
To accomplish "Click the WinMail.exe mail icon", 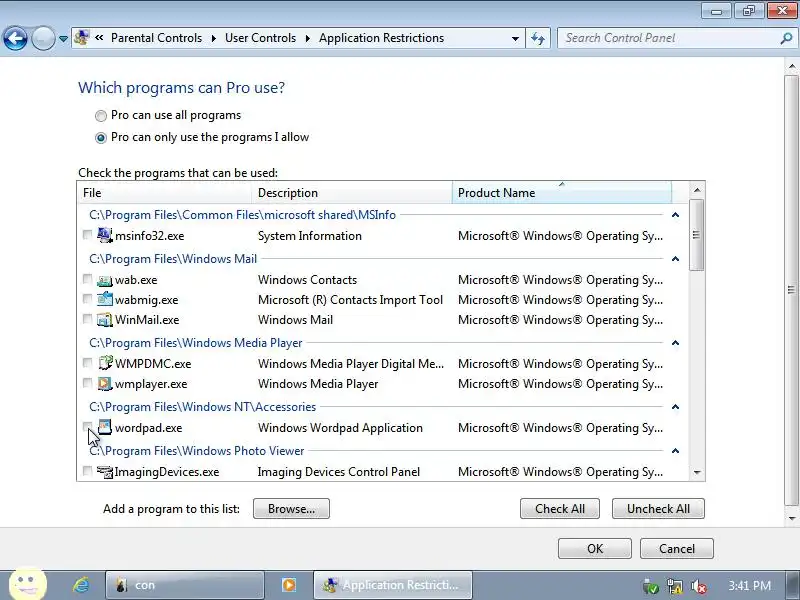I will click(x=105, y=320).
